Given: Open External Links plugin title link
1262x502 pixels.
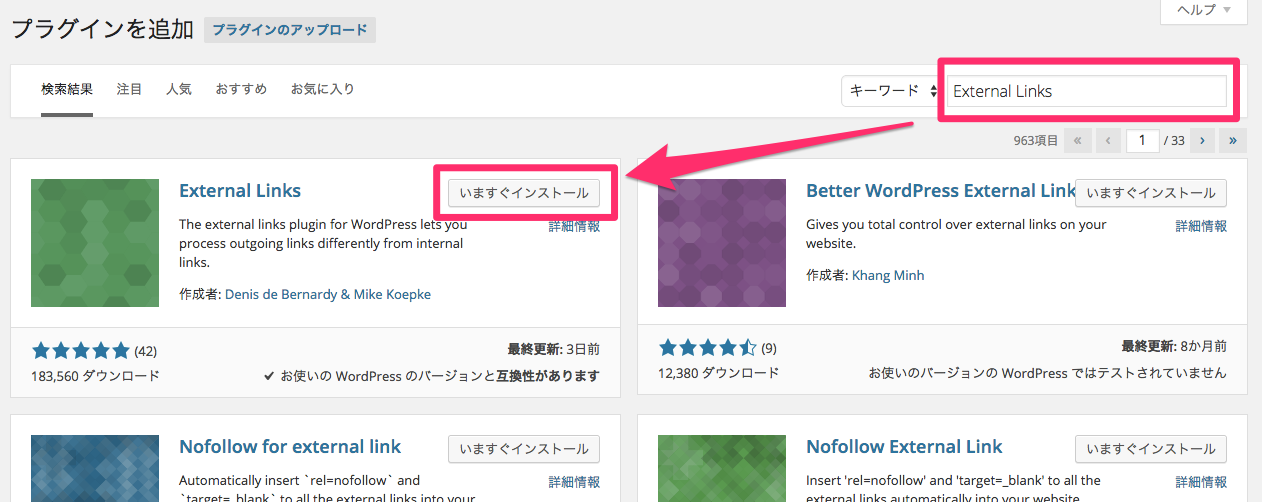Looking at the screenshot, I should click(x=240, y=191).
